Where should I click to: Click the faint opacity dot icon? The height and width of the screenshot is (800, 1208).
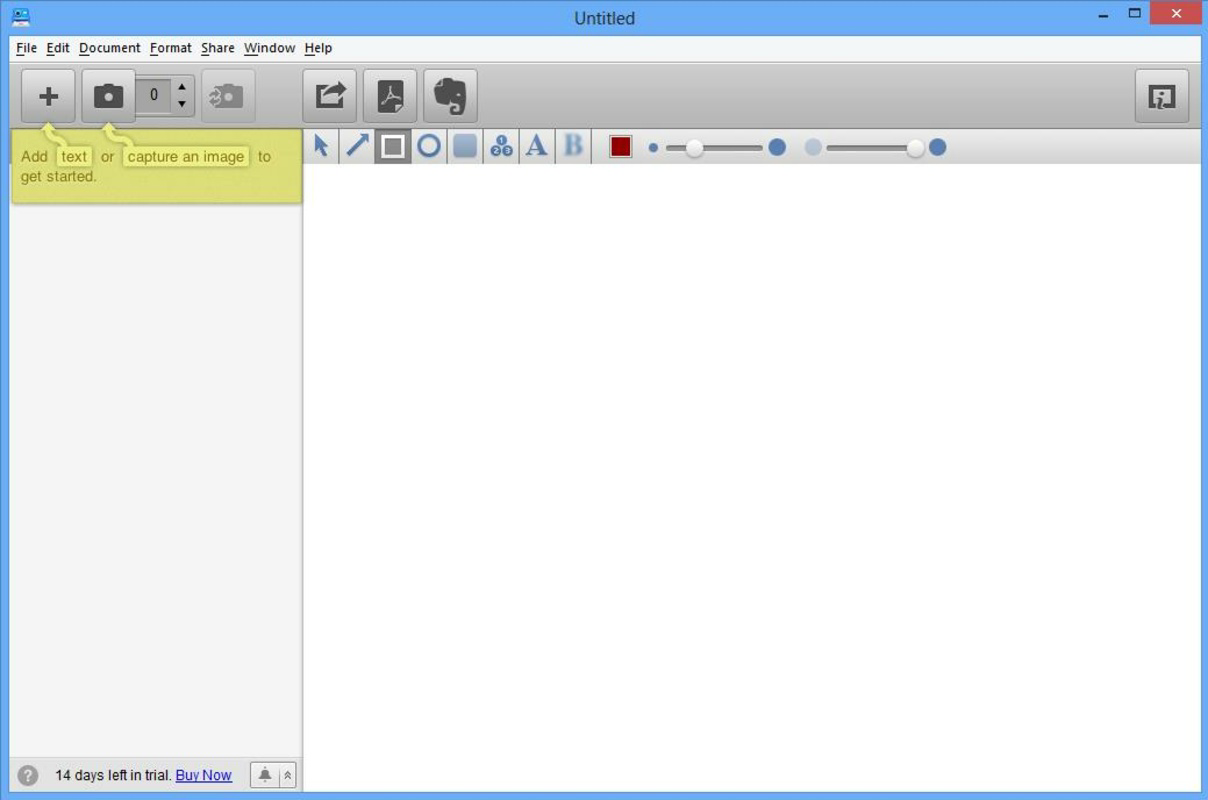tap(813, 148)
